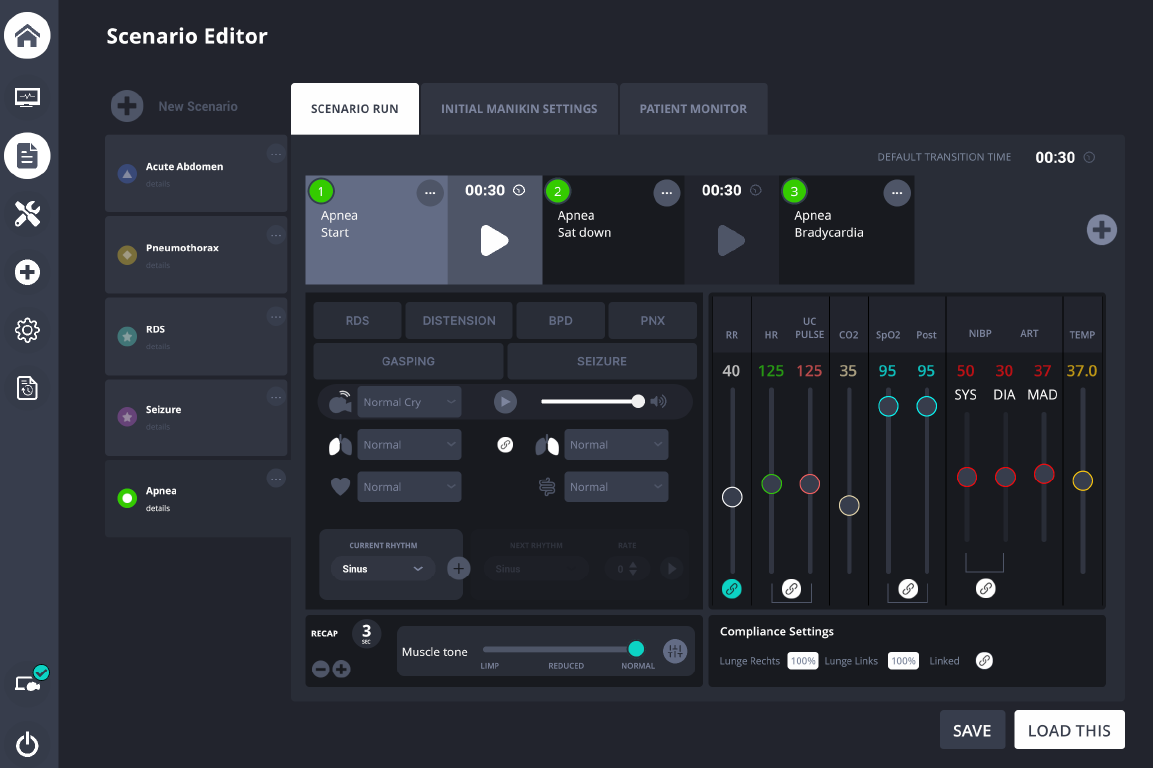The width and height of the screenshot is (1153, 768).
Task: Toggle link between HR and UC Pulse
Action: pos(791,589)
